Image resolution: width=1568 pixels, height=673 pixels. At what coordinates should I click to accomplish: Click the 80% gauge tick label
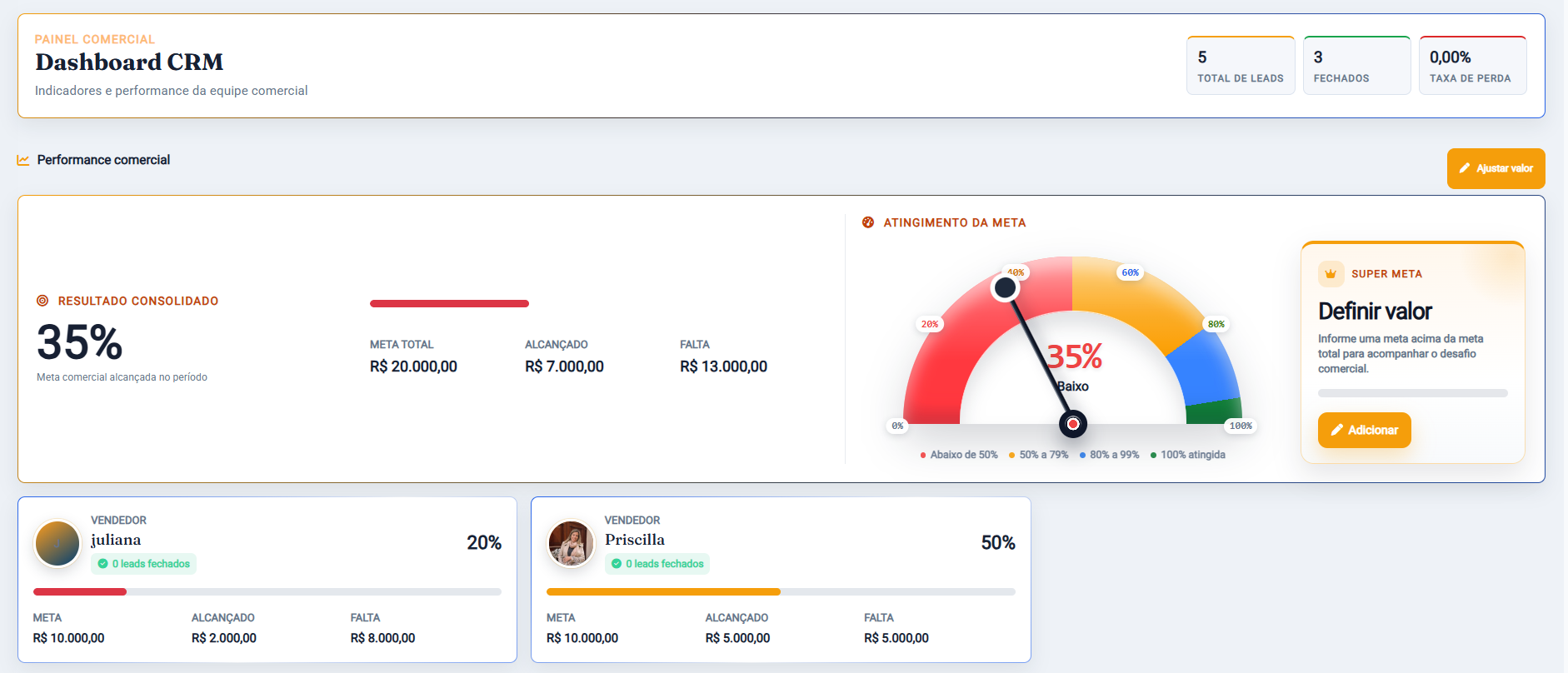(1216, 324)
